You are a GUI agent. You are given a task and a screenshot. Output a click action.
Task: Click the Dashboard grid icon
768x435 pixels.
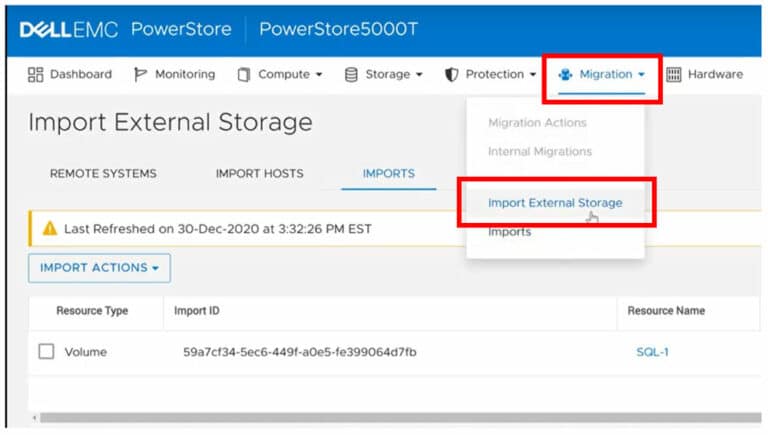click(35, 74)
